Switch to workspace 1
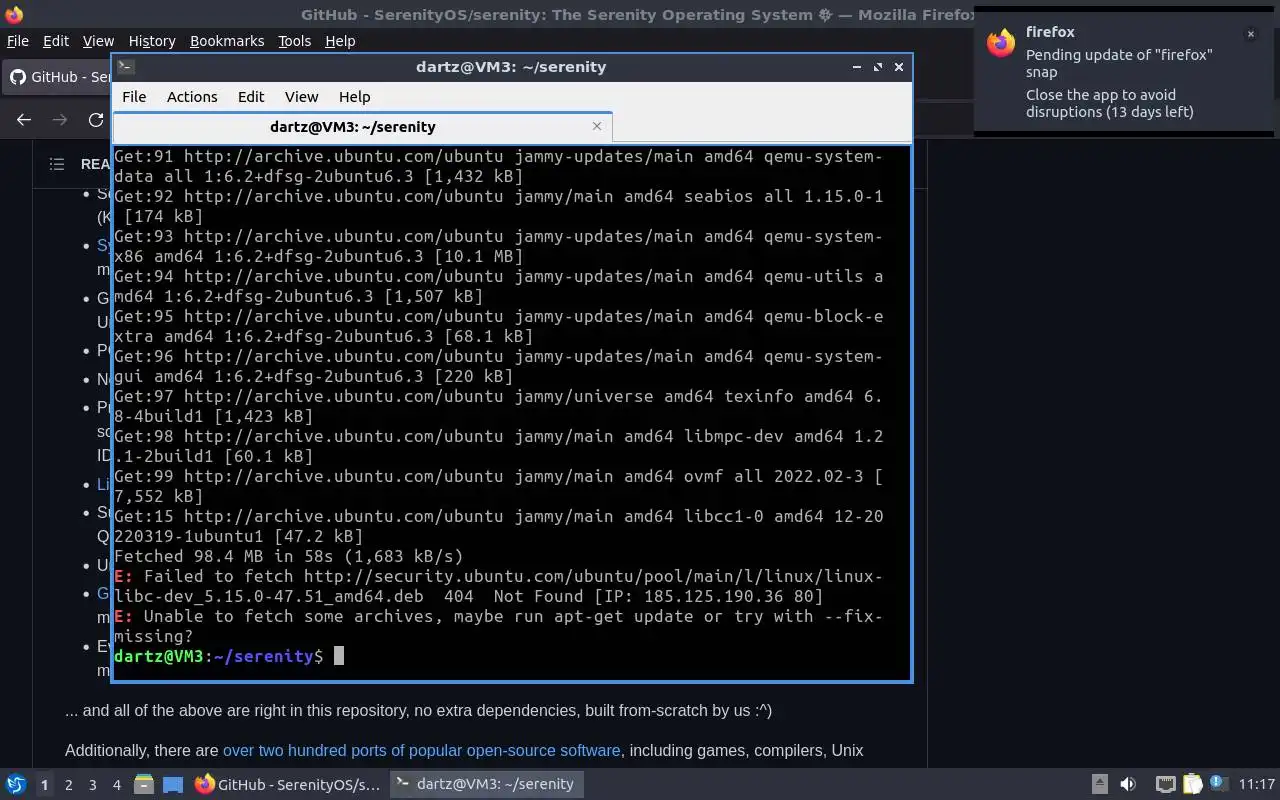This screenshot has height=800, width=1280. [x=44, y=784]
